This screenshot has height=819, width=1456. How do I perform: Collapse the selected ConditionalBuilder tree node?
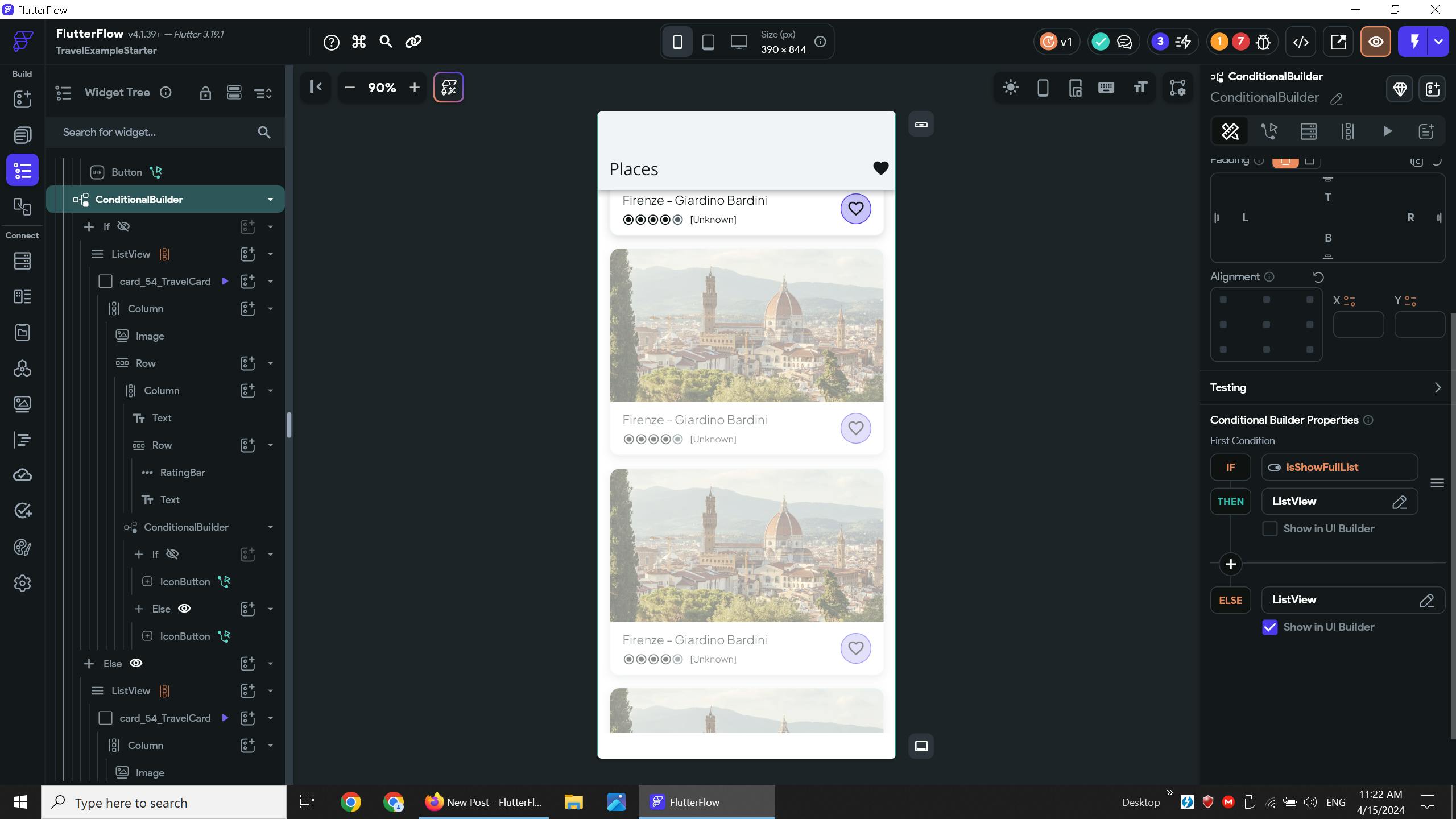click(x=270, y=200)
